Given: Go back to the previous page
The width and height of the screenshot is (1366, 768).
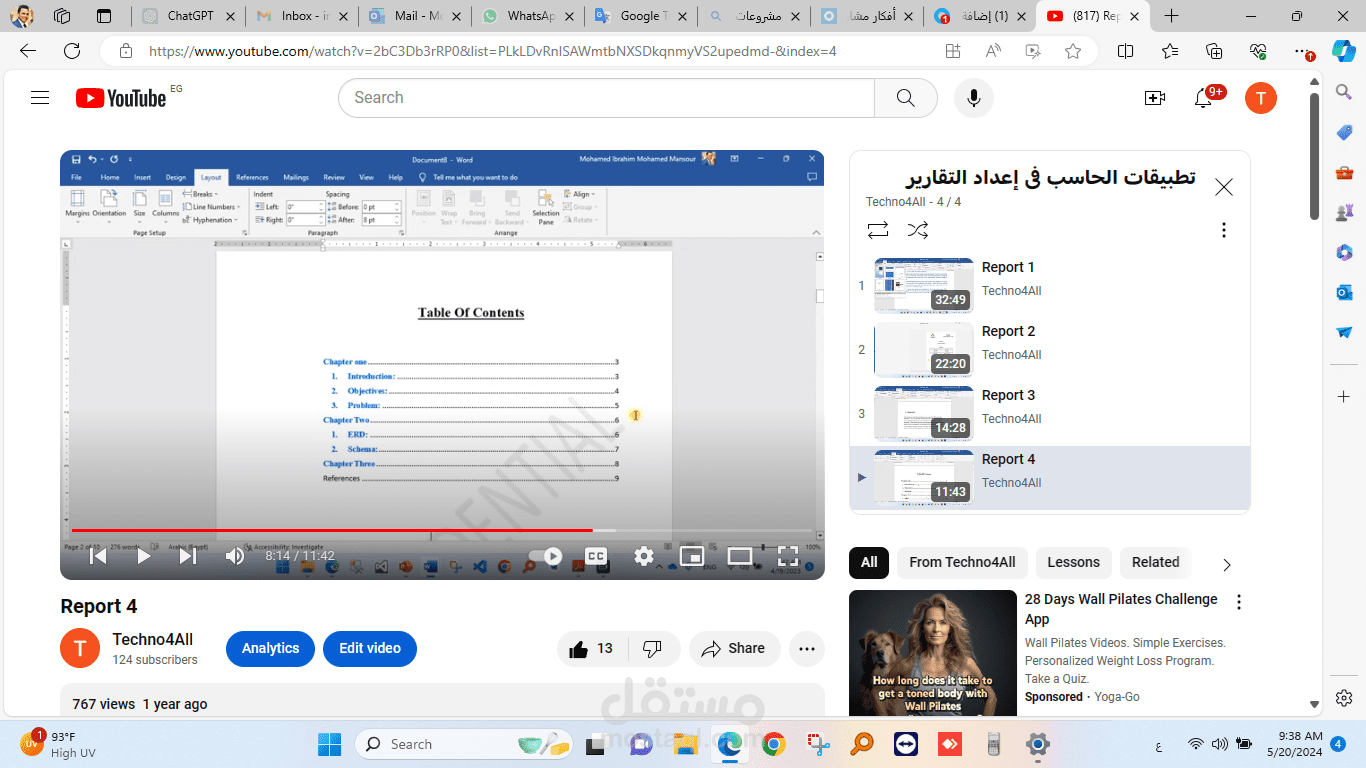Looking at the screenshot, I should pos(28,52).
